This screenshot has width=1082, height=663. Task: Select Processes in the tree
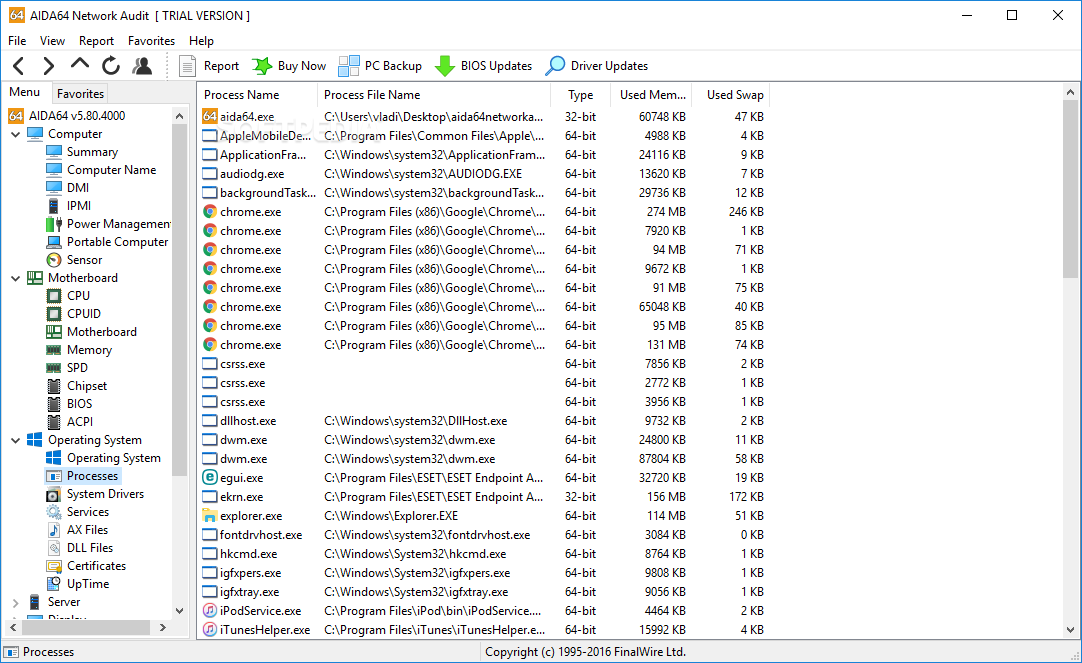83,475
